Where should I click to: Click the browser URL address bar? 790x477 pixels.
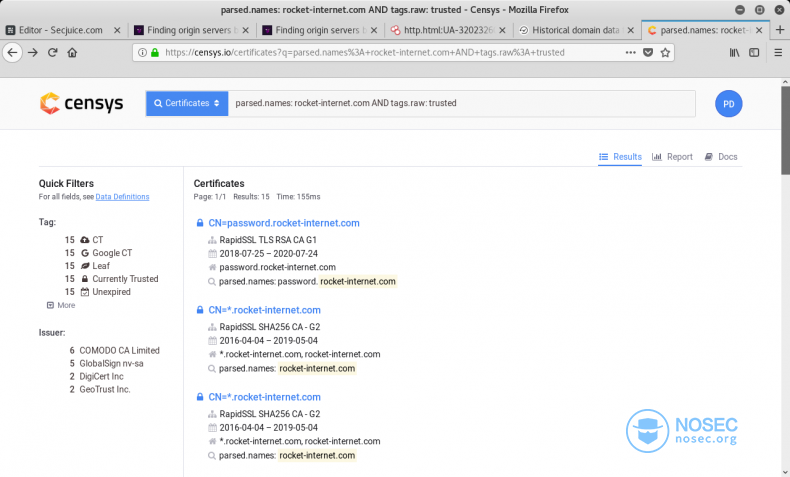[x=364, y=52]
